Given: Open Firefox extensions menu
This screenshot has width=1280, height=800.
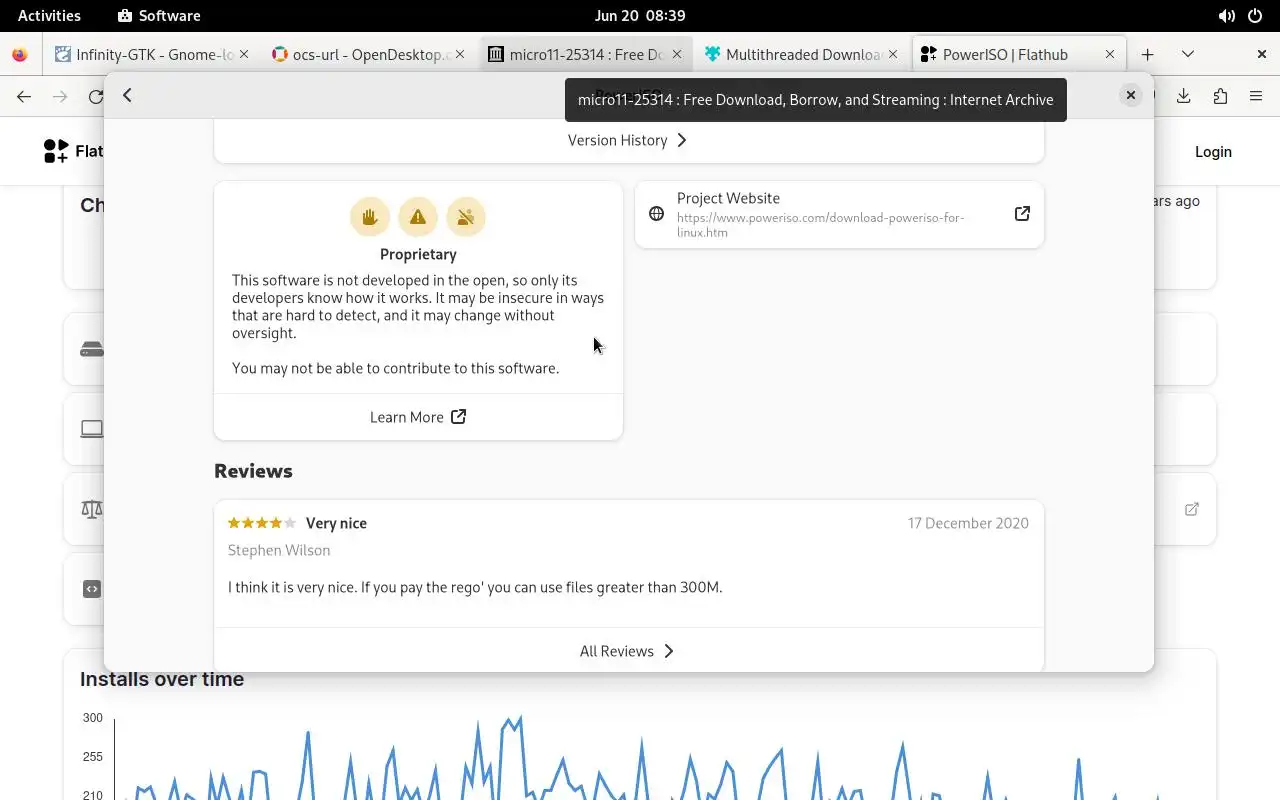Looking at the screenshot, I should click(1220, 96).
